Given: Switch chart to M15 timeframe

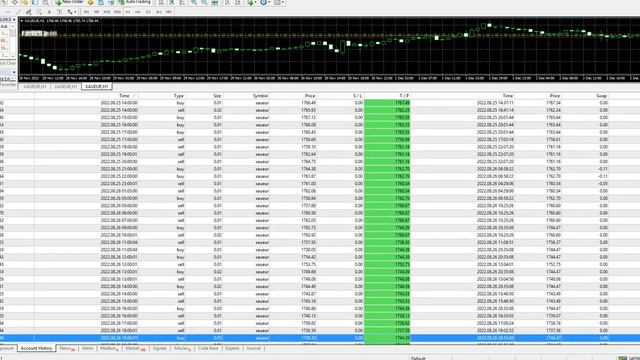Looking at the screenshot, I should (x=107, y=12).
